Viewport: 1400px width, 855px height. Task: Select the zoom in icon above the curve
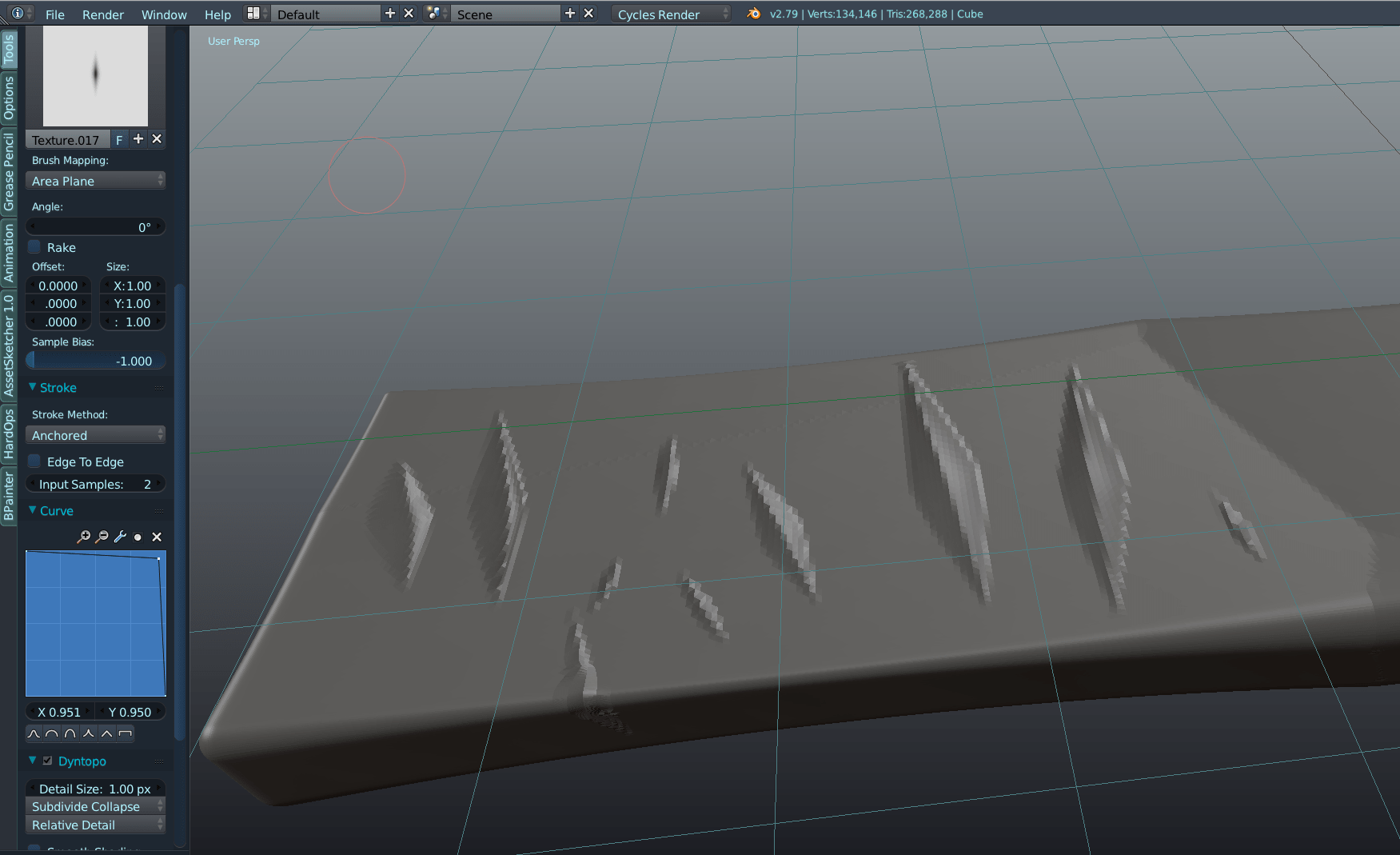click(x=83, y=537)
